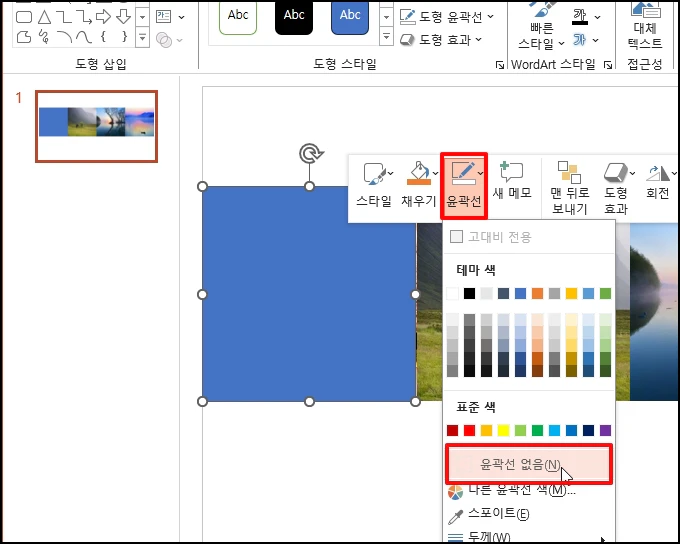
Task: Click the text fill 가 icon
Action: 579,16
